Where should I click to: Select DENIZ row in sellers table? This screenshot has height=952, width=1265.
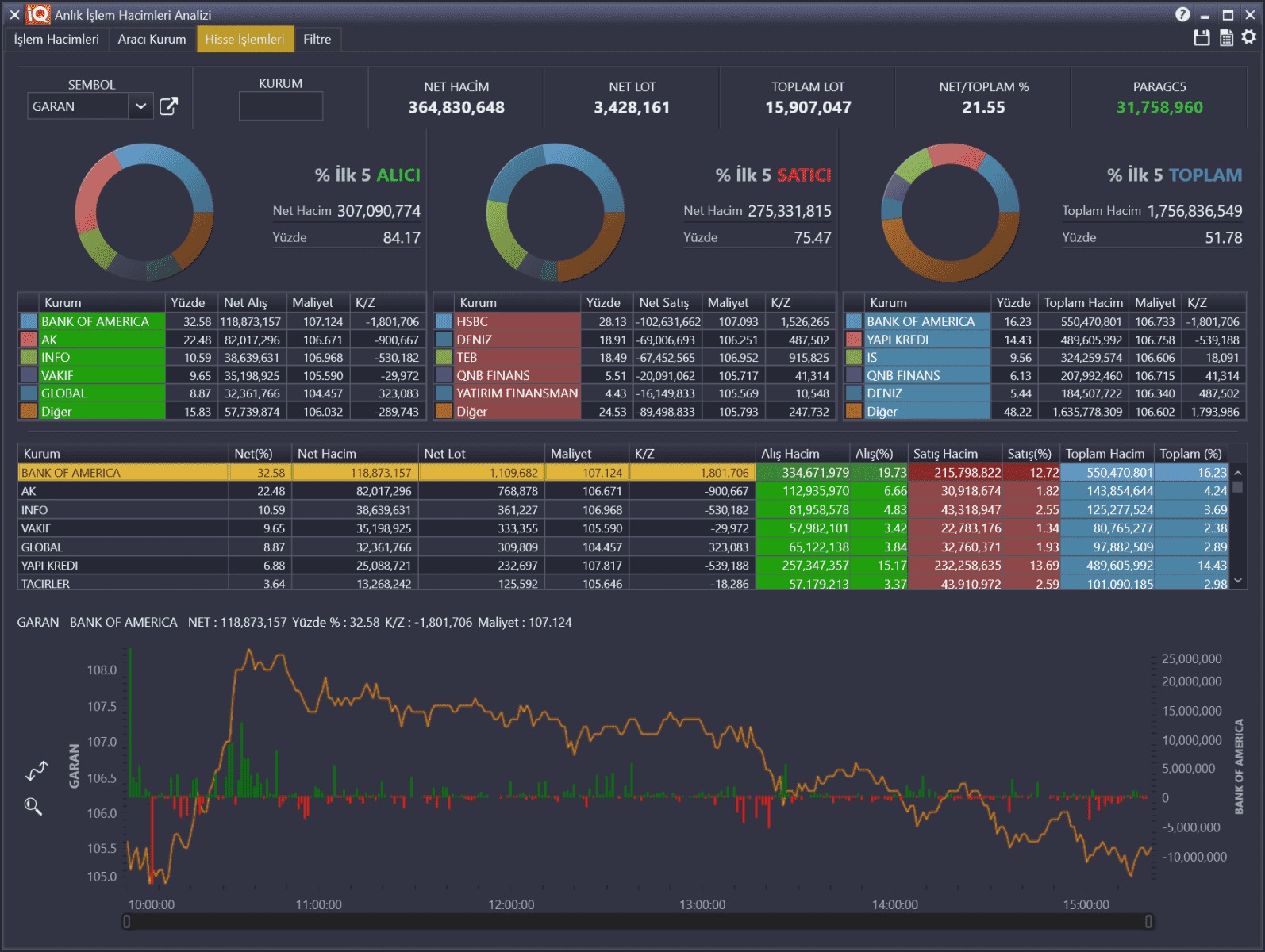[635, 340]
